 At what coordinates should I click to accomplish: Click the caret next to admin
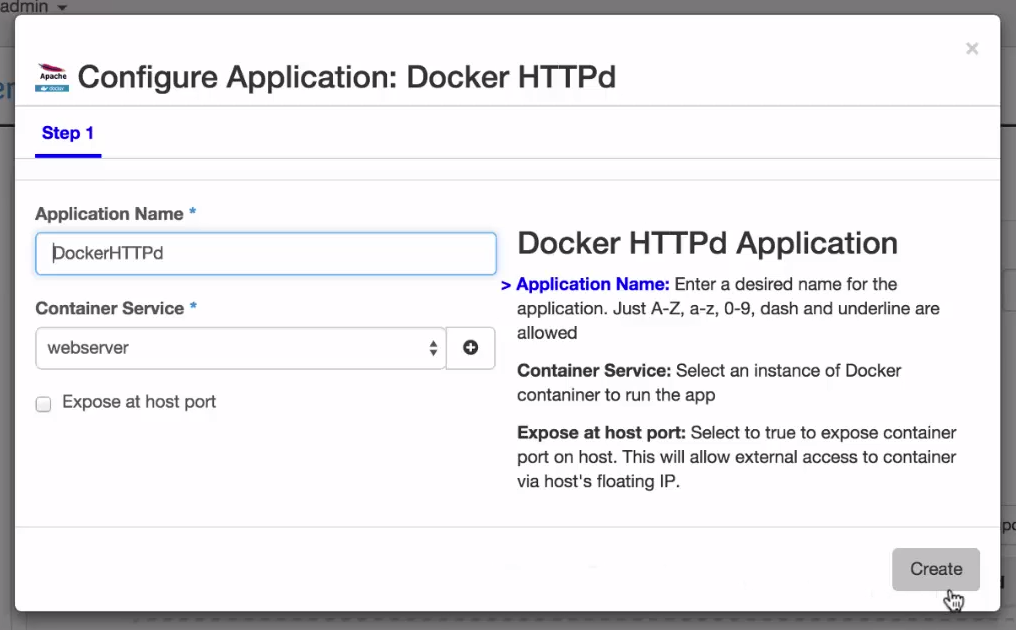tap(62, 8)
